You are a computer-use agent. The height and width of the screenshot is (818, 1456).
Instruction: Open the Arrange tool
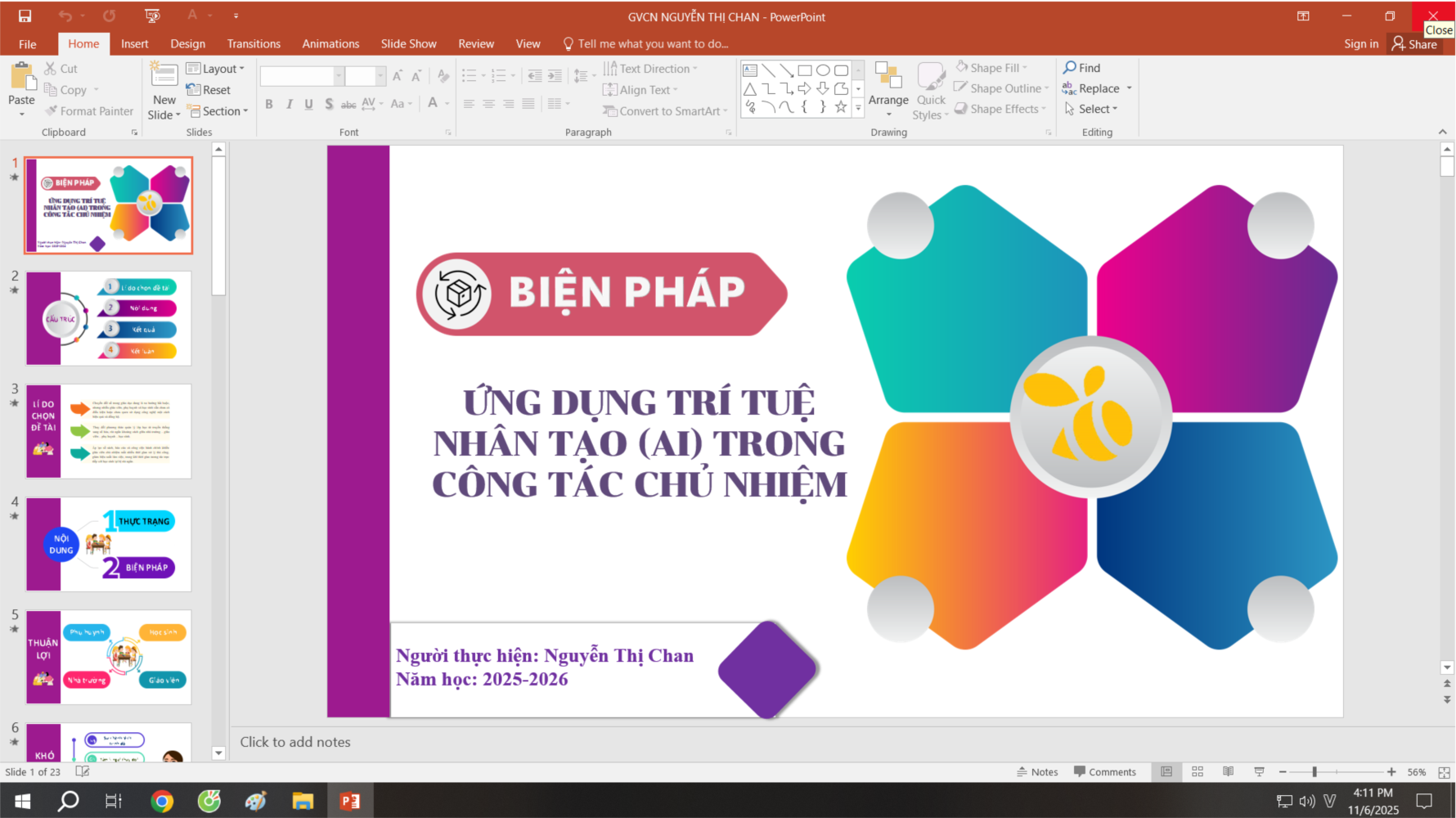click(x=888, y=88)
